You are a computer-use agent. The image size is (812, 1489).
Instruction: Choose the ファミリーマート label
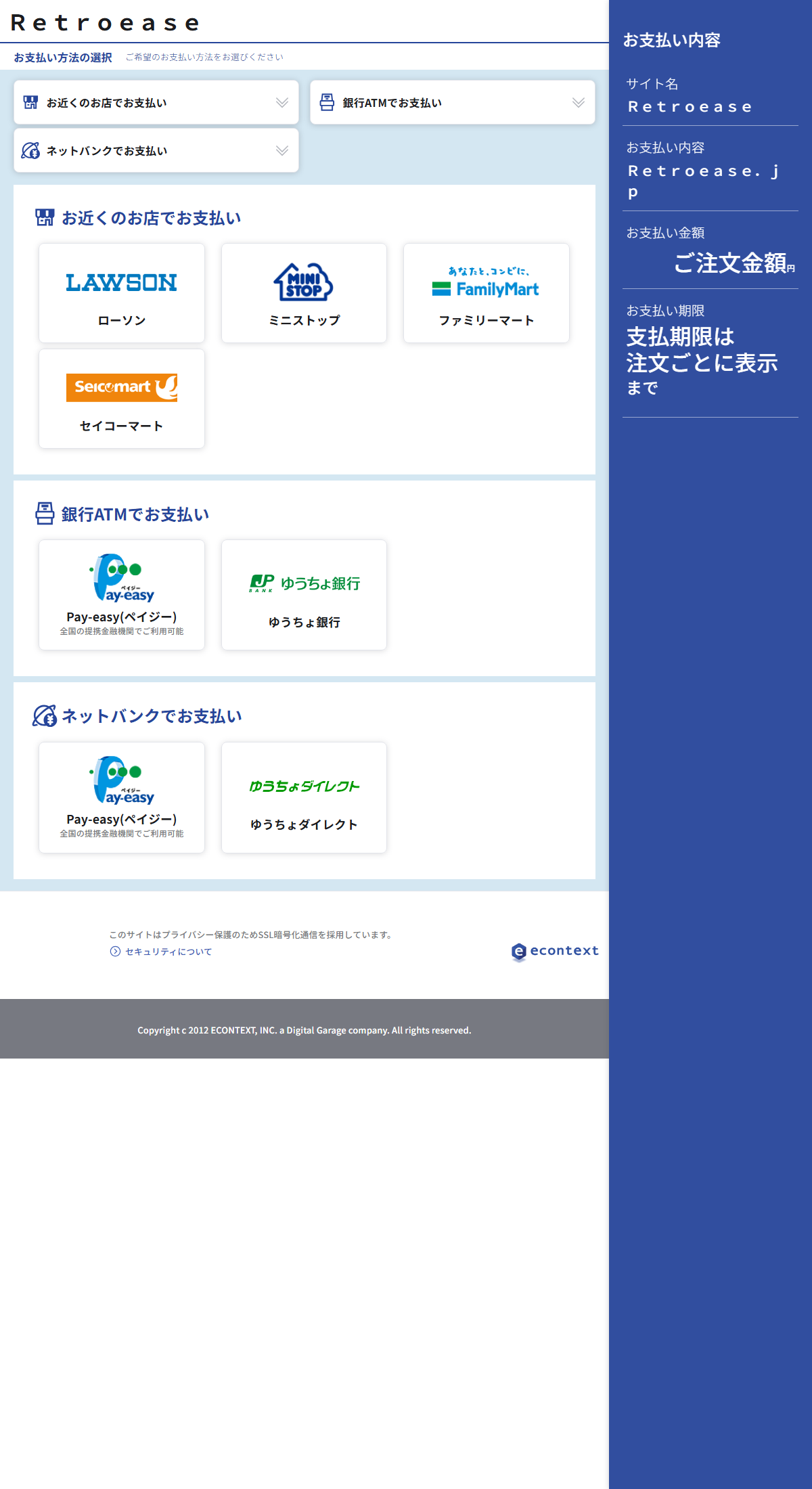click(486, 320)
